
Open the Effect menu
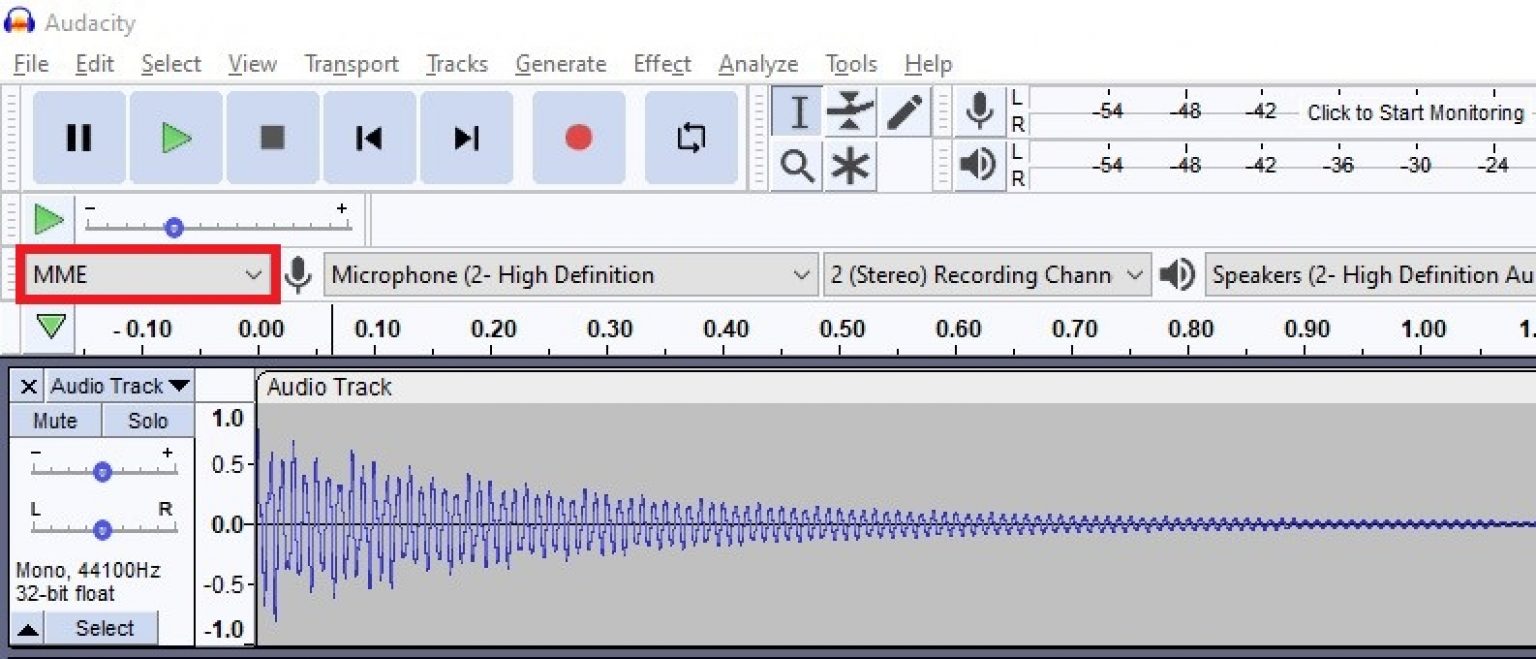click(661, 63)
